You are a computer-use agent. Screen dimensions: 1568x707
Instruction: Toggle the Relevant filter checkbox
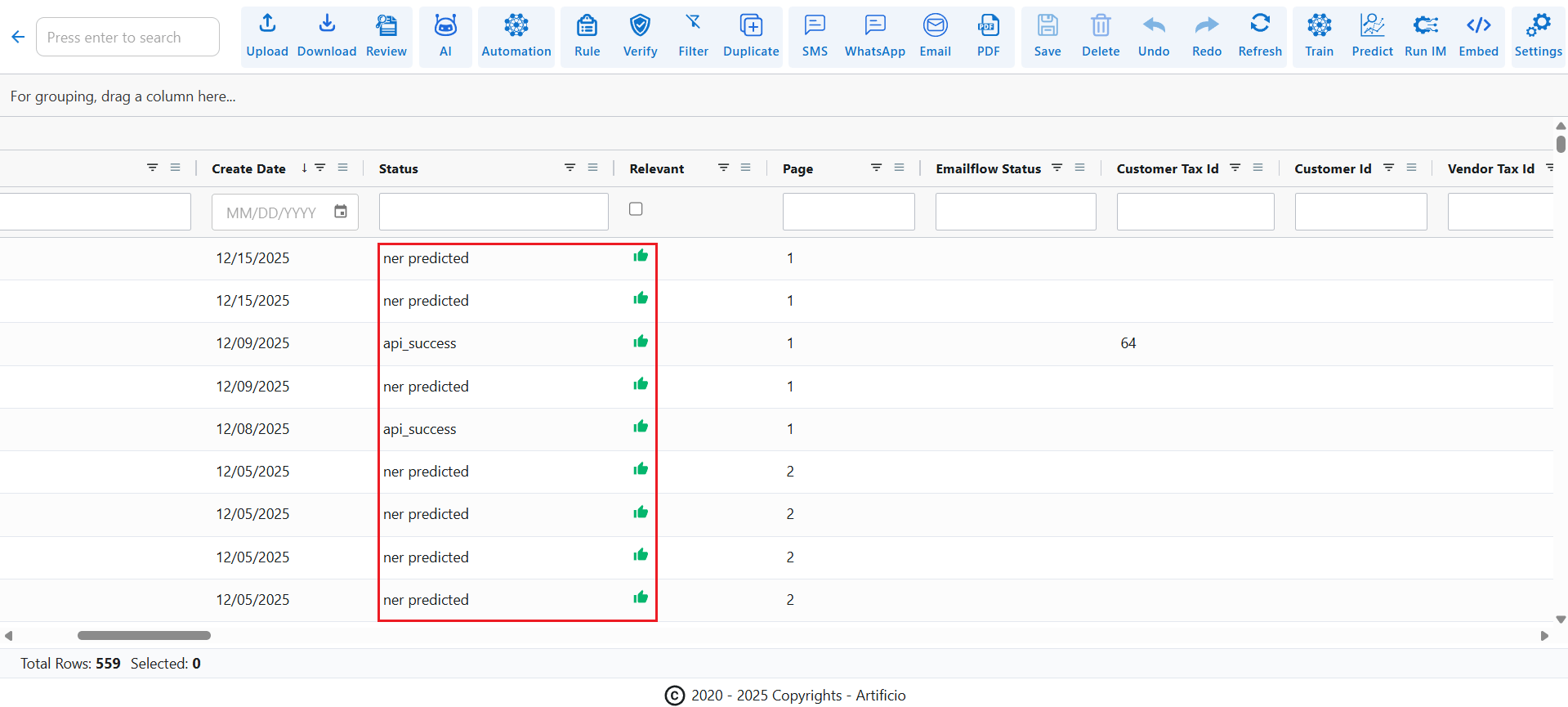click(x=636, y=209)
